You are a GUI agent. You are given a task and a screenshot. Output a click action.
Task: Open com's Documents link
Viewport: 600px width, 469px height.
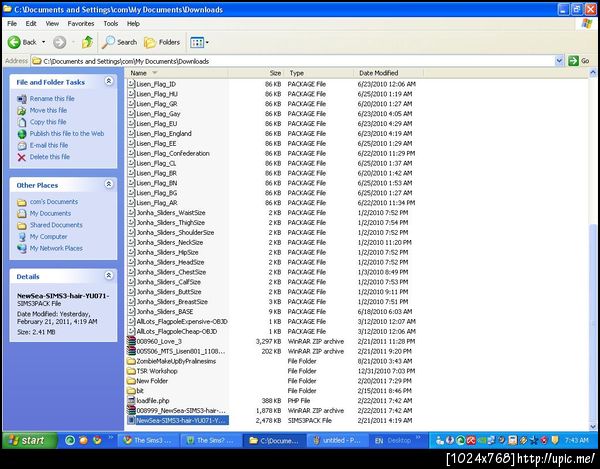point(54,202)
